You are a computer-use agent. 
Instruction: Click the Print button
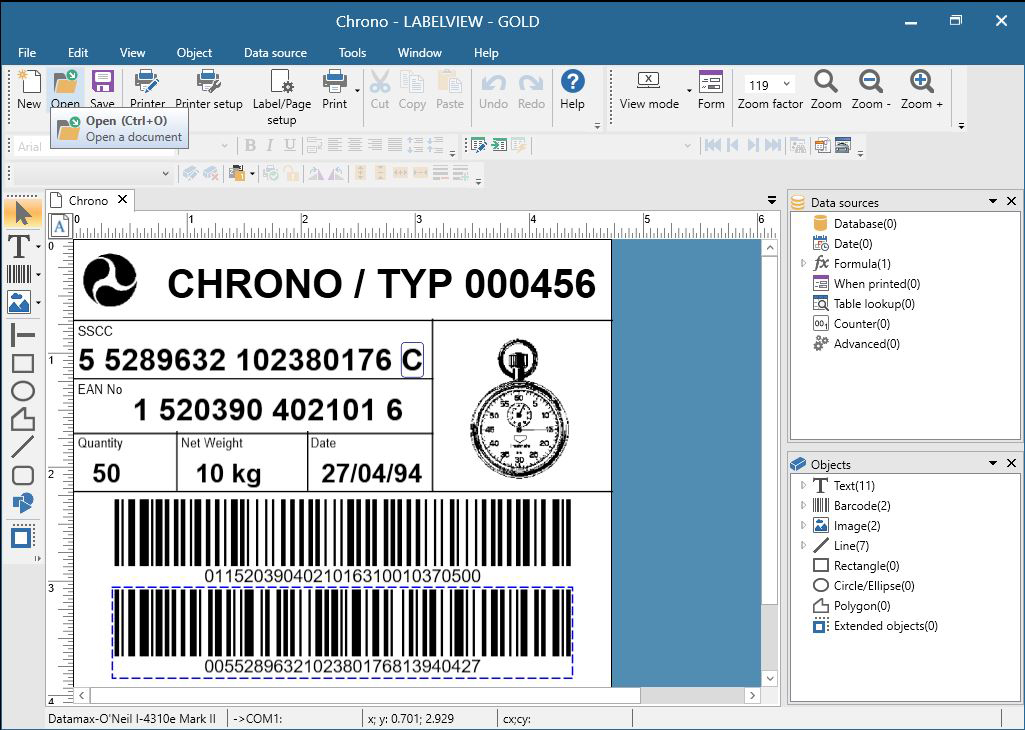coord(336,88)
